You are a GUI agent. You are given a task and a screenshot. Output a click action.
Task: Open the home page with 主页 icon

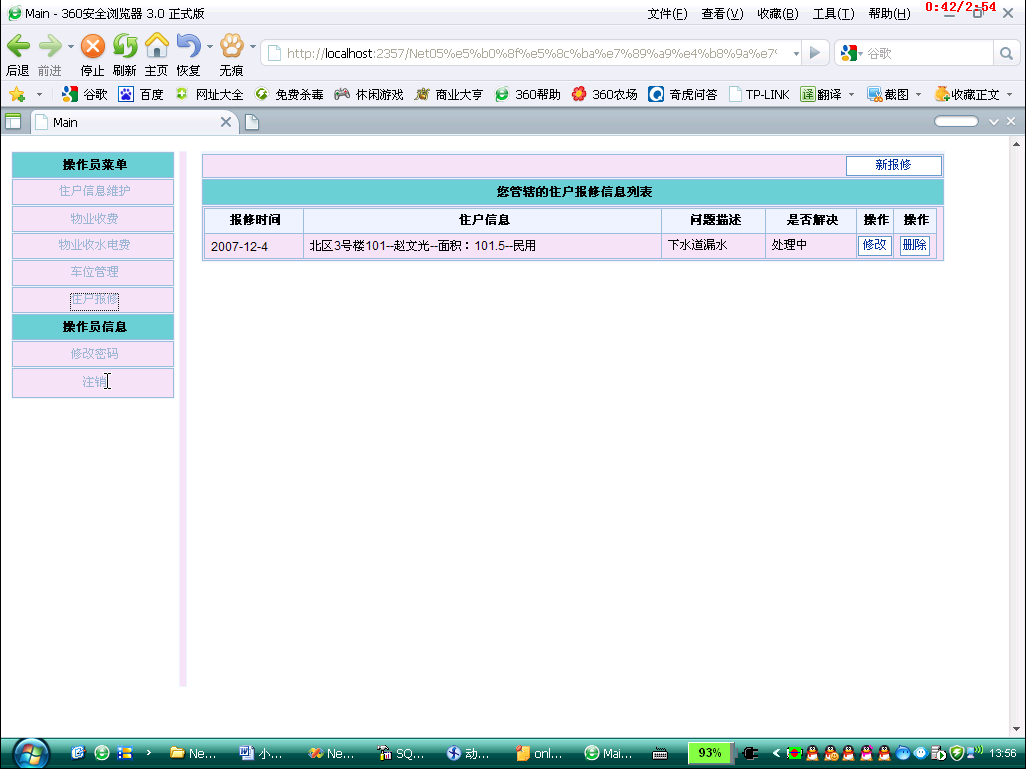click(x=156, y=45)
